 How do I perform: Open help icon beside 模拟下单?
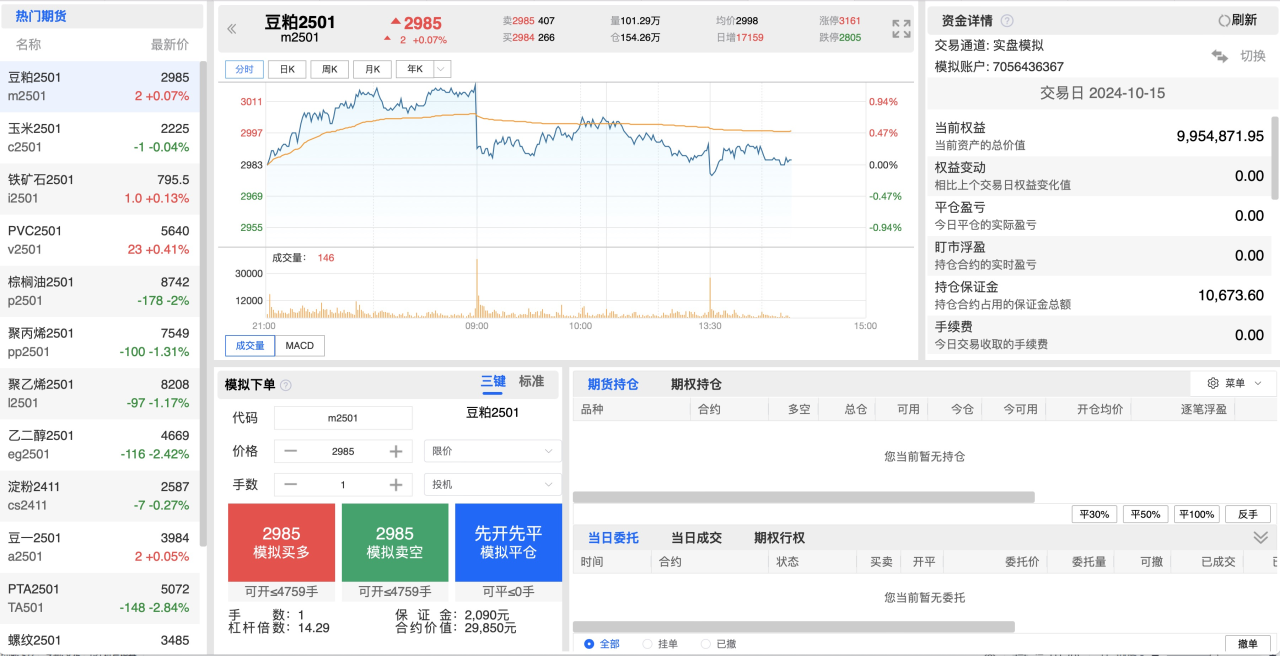click(286, 385)
